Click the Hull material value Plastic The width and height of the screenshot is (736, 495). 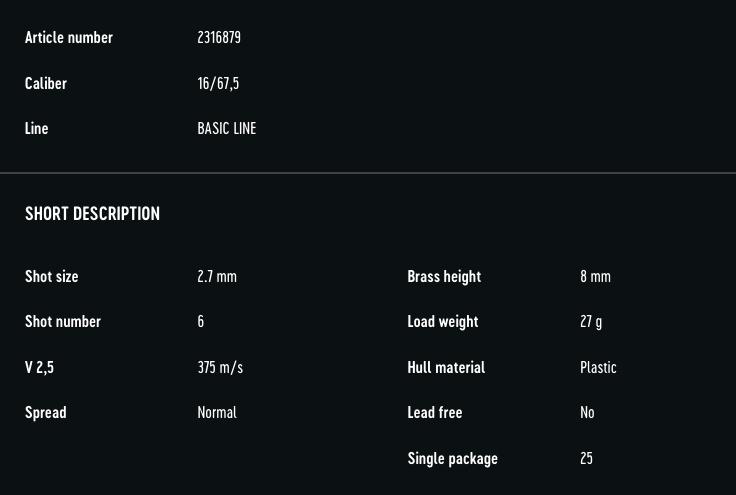[x=598, y=367]
